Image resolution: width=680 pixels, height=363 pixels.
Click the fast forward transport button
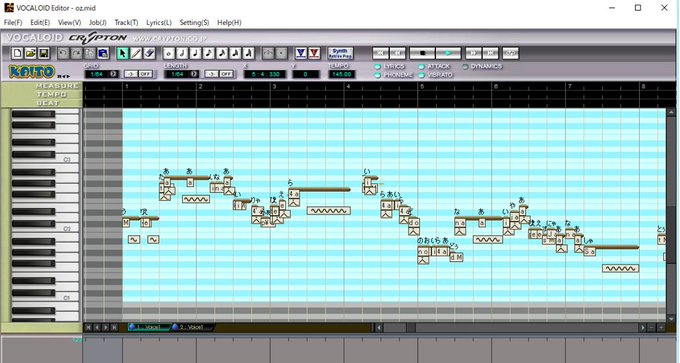pos(474,53)
